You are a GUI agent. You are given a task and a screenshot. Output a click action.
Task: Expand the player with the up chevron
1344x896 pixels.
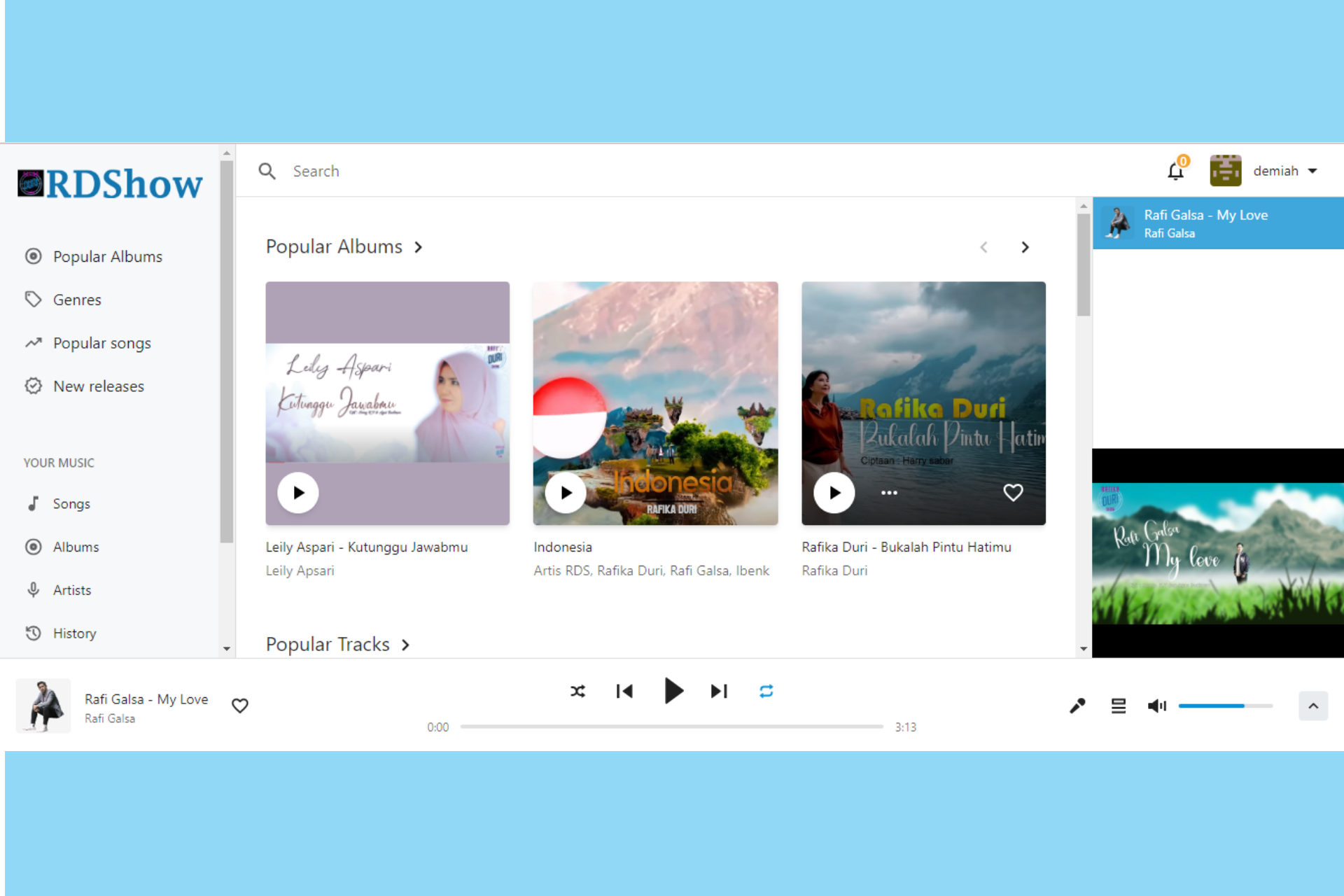click(1312, 706)
